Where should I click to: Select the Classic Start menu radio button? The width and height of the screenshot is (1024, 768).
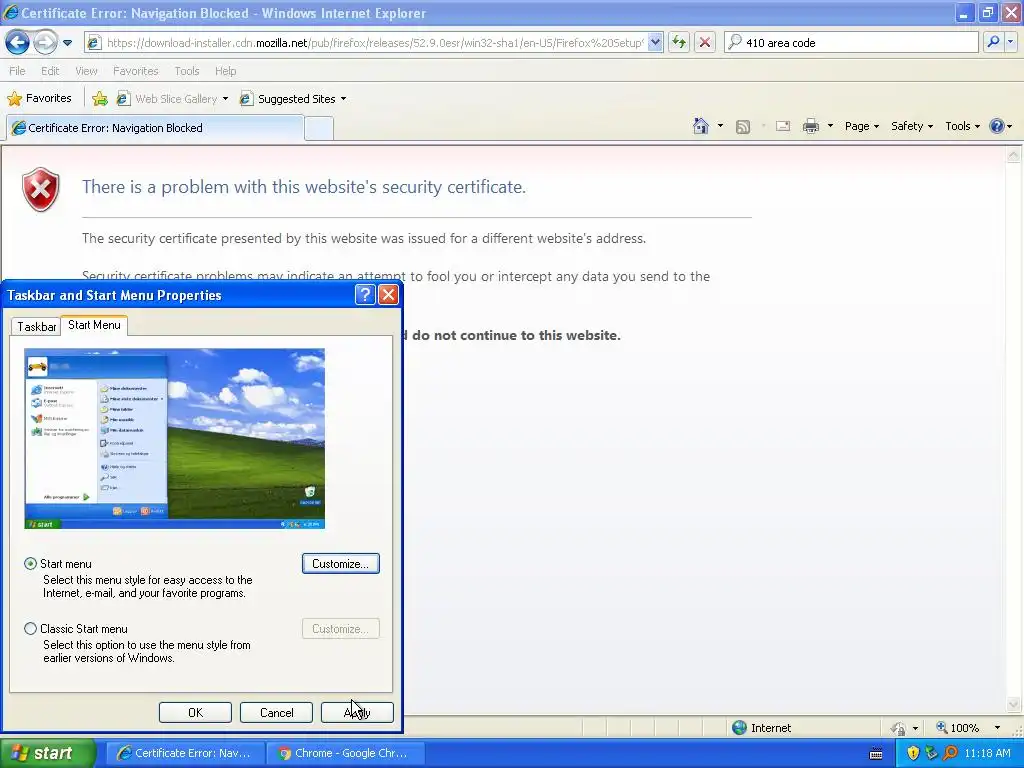pyautogui.click(x=30, y=628)
